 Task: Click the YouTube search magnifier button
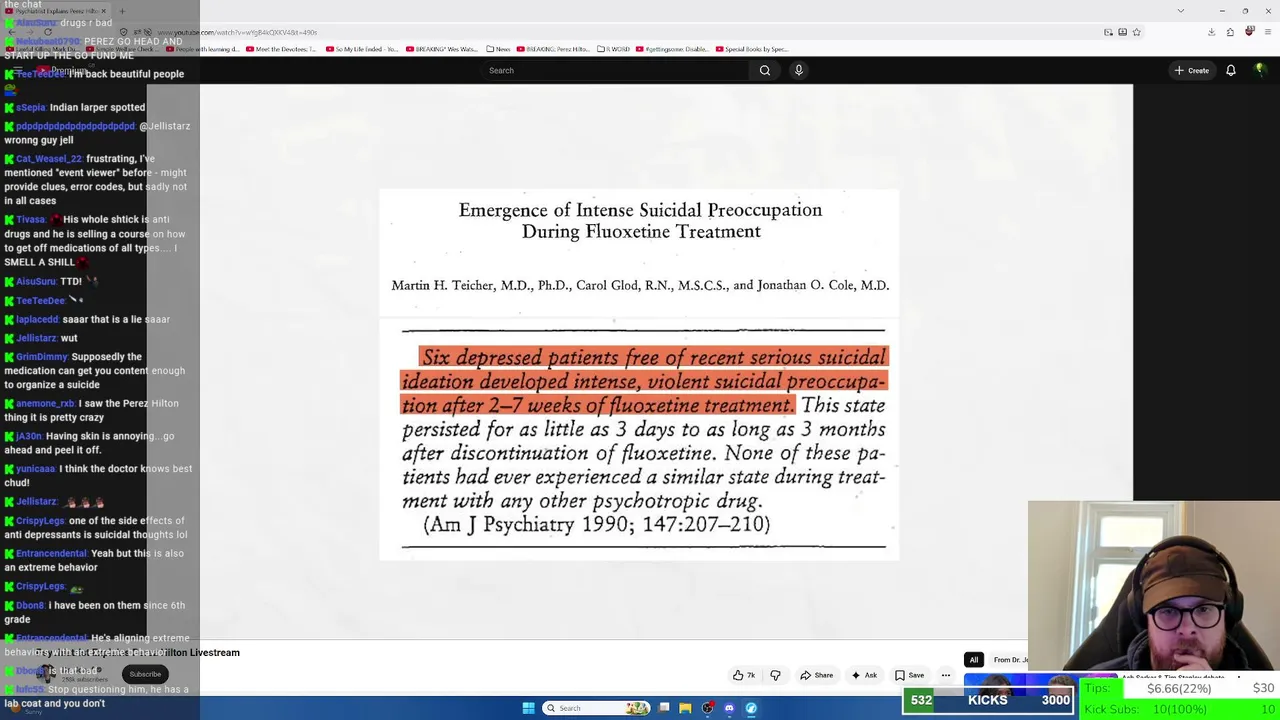point(765,70)
